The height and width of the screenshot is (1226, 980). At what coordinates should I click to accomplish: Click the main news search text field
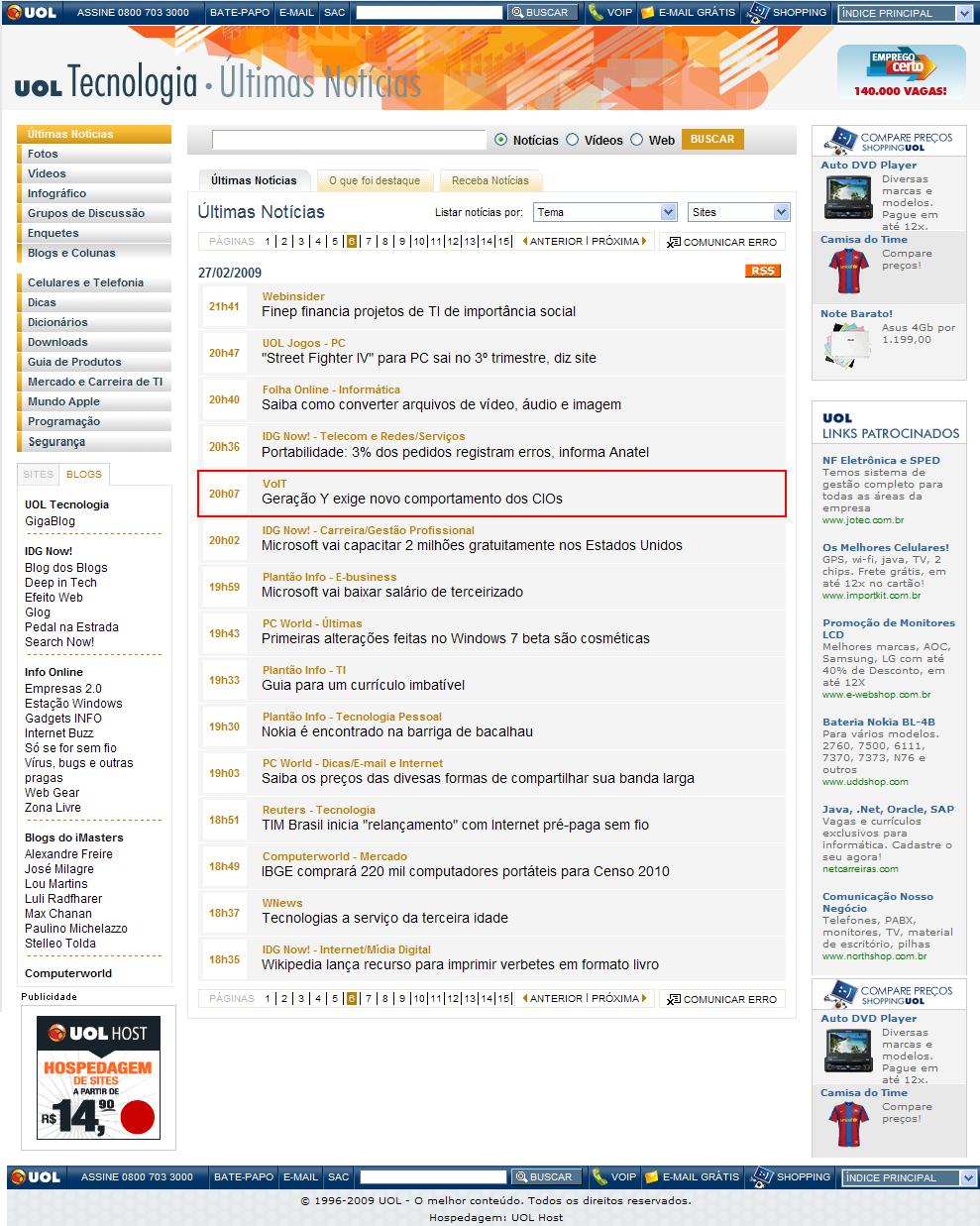[x=348, y=140]
